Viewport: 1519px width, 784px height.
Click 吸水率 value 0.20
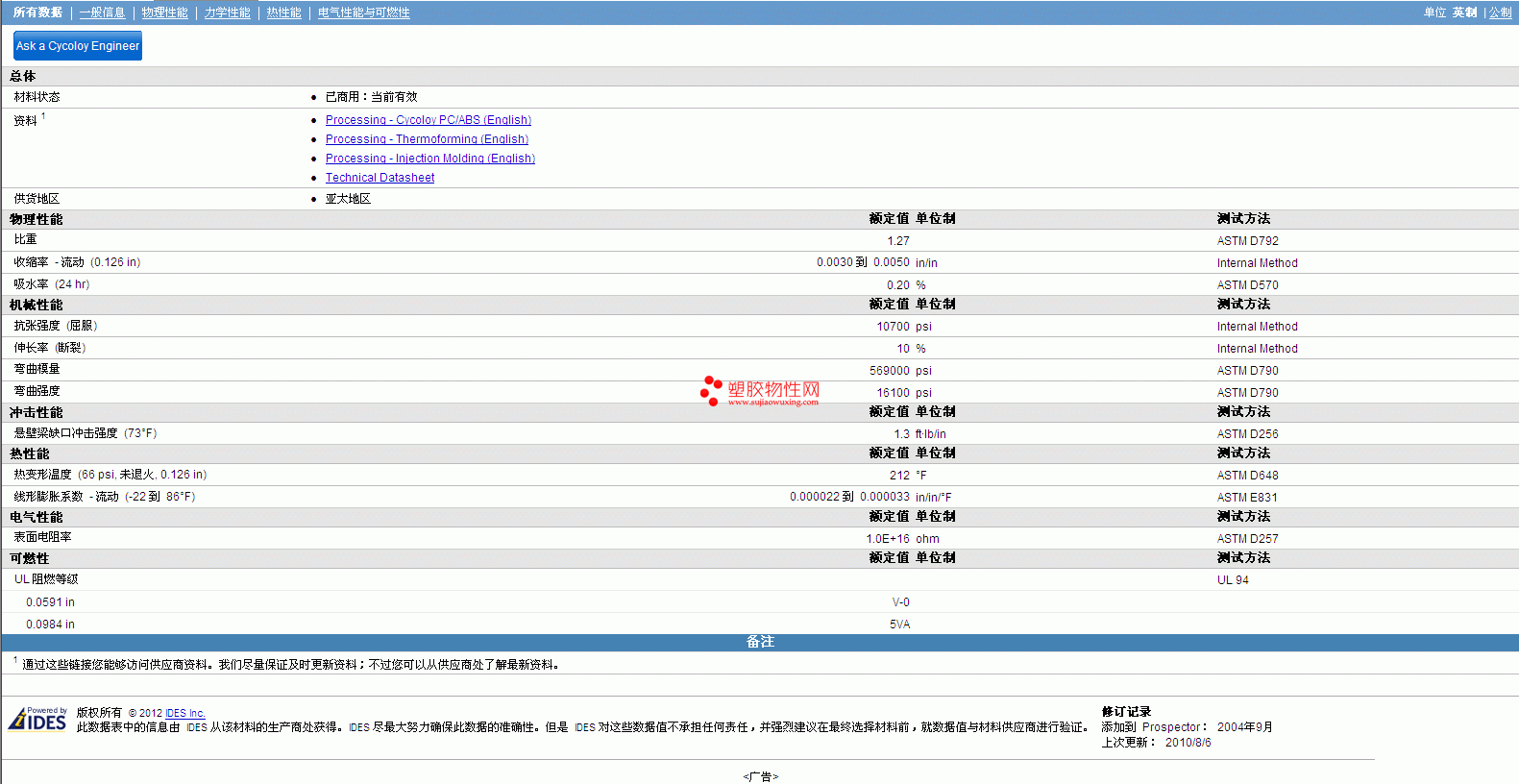coord(898,285)
